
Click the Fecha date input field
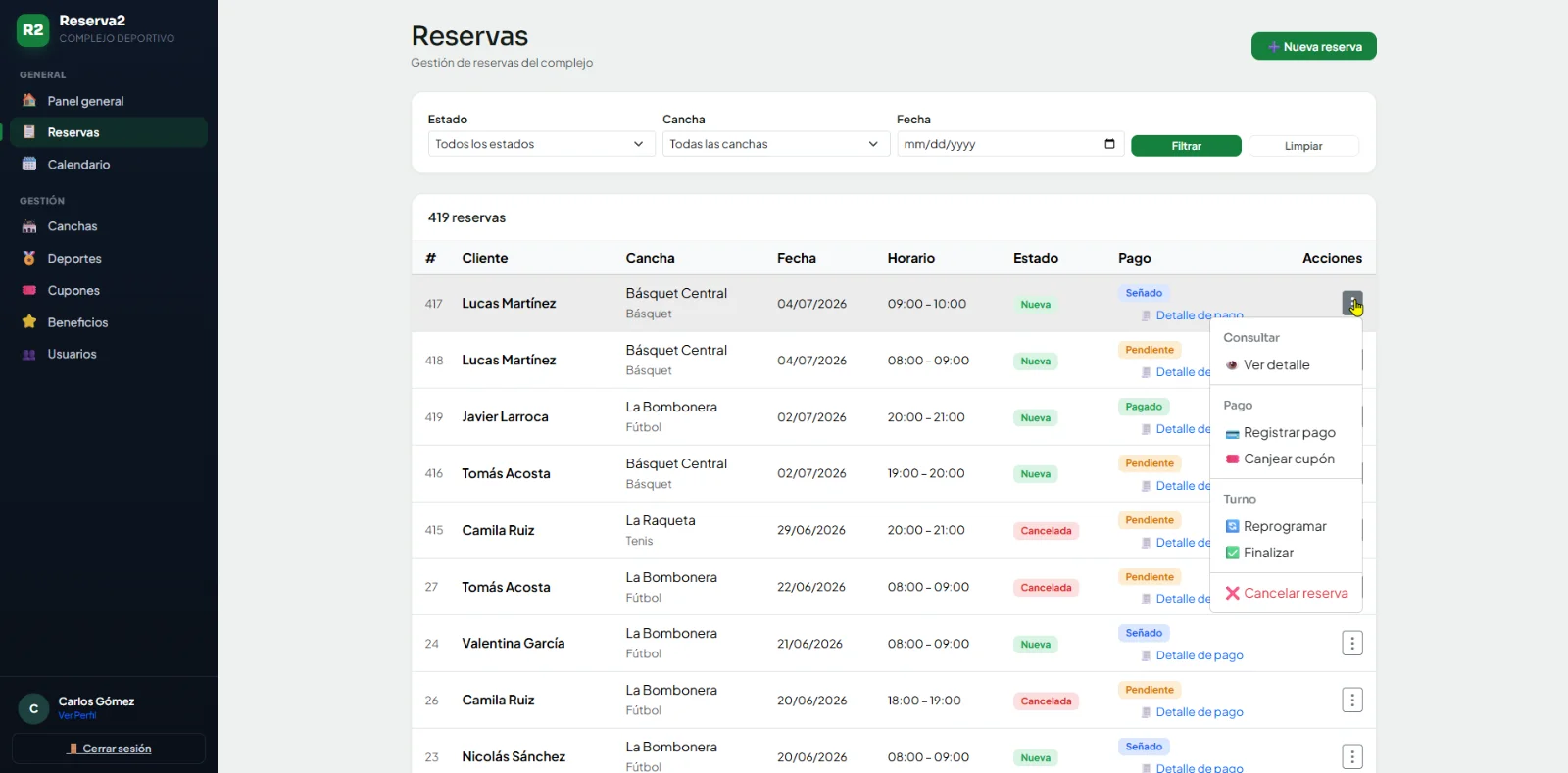pos(1009,144)
